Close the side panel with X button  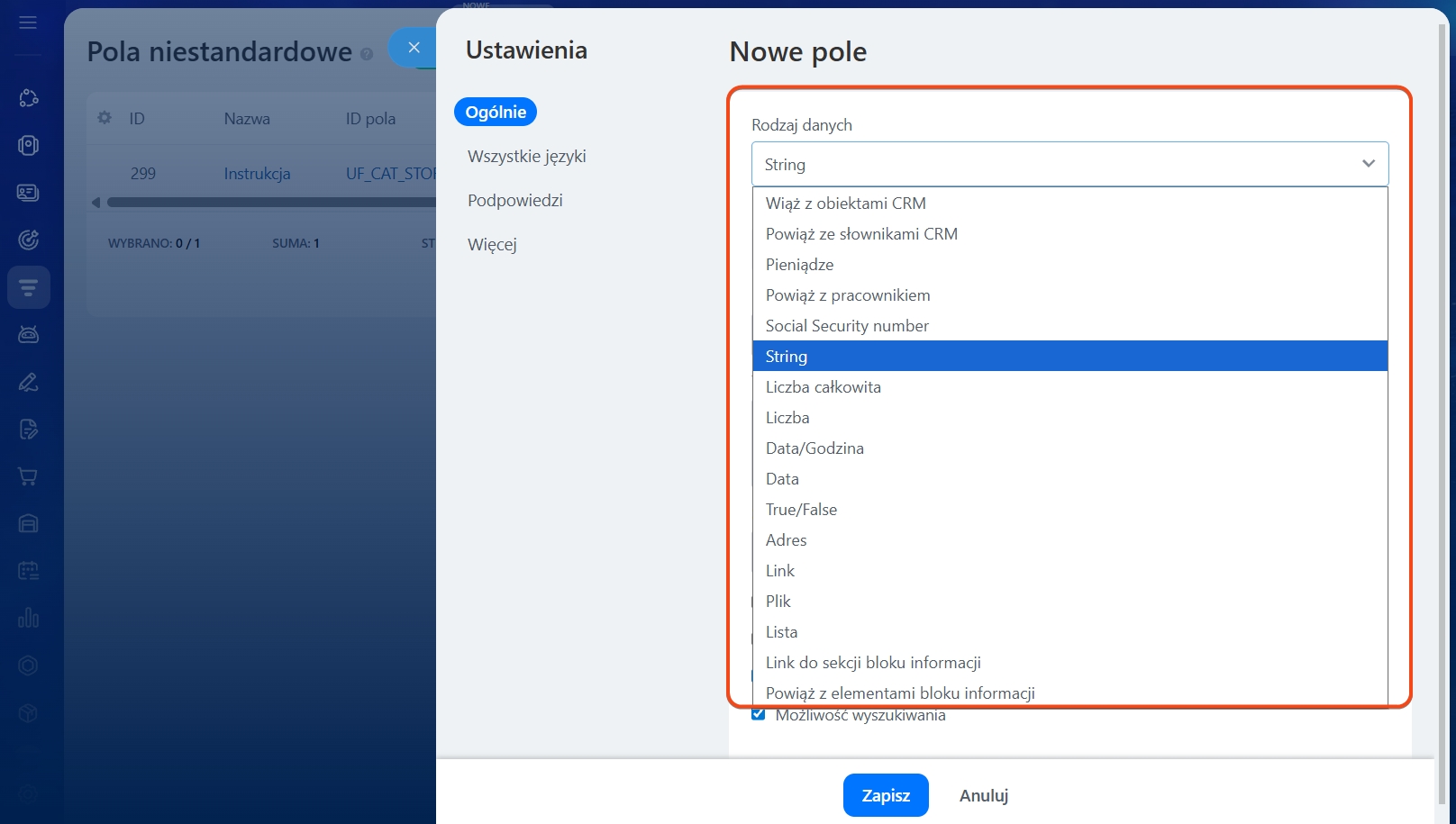414,48
